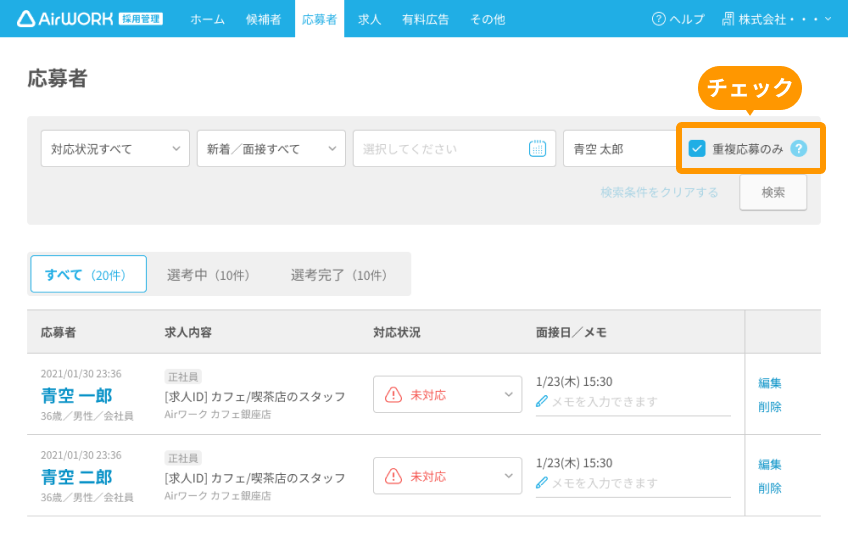Click the memo field for 青空 二郎
848x549 pixels.
(x=633, y=483)
